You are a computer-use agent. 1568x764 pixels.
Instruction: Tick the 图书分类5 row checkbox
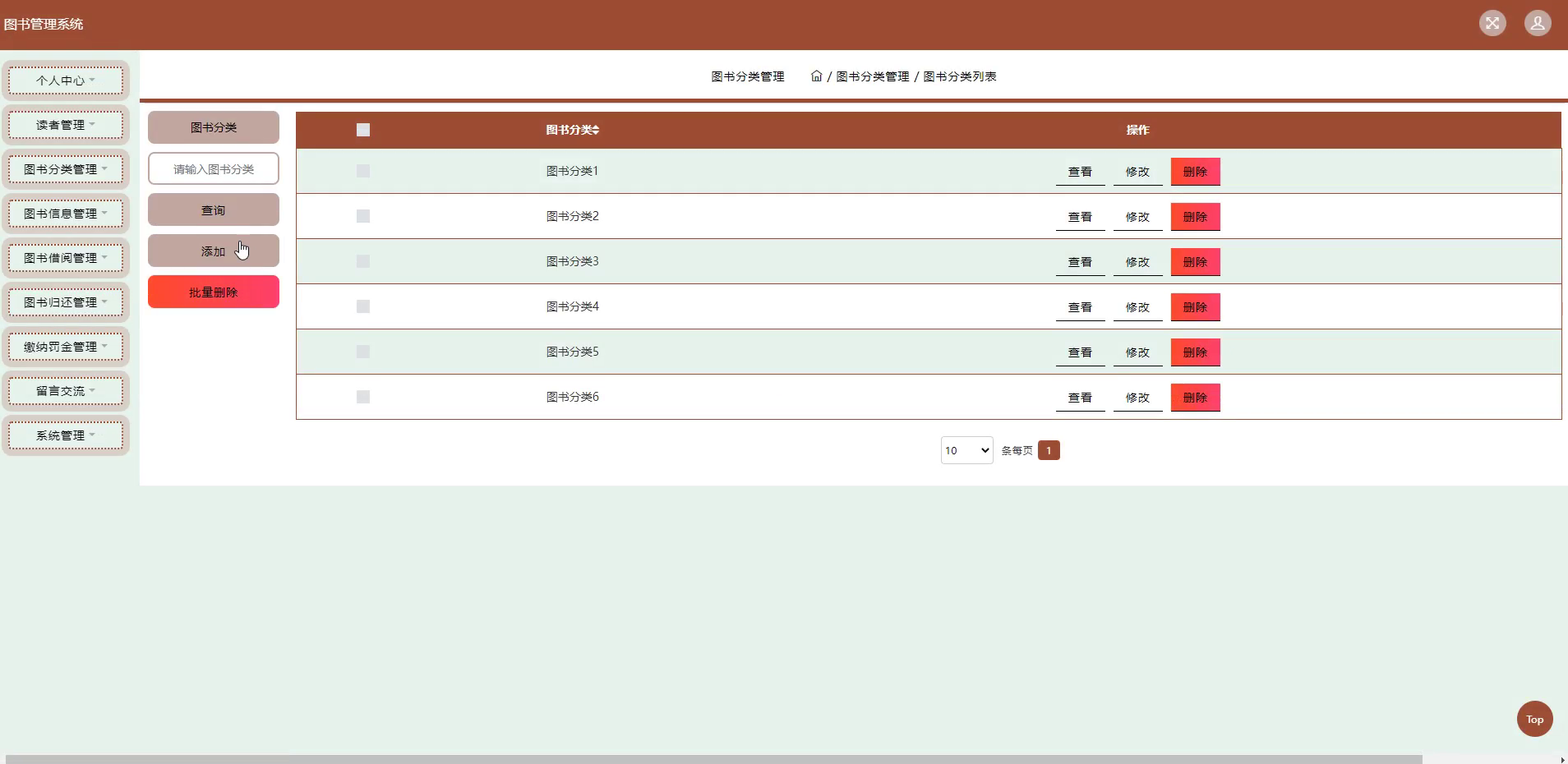[x=363, y=352]
